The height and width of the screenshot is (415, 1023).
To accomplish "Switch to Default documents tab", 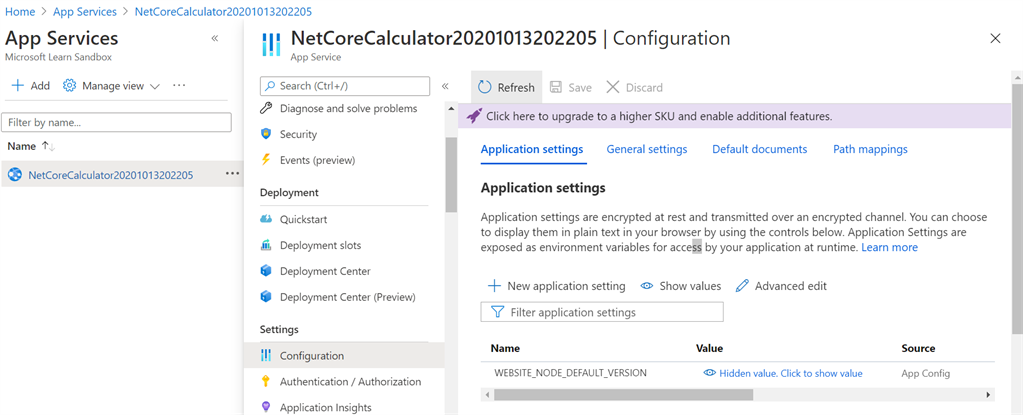I will (759, 149).
